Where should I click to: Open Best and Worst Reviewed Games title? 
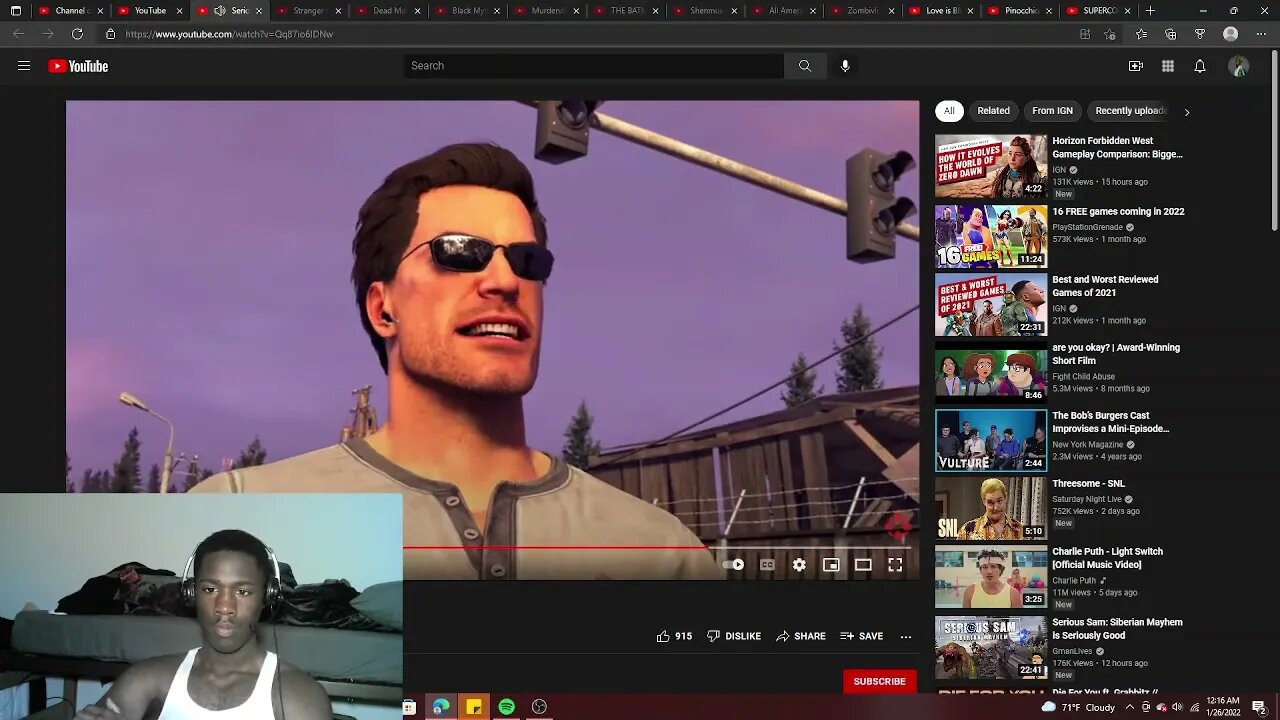(1105, 286)
